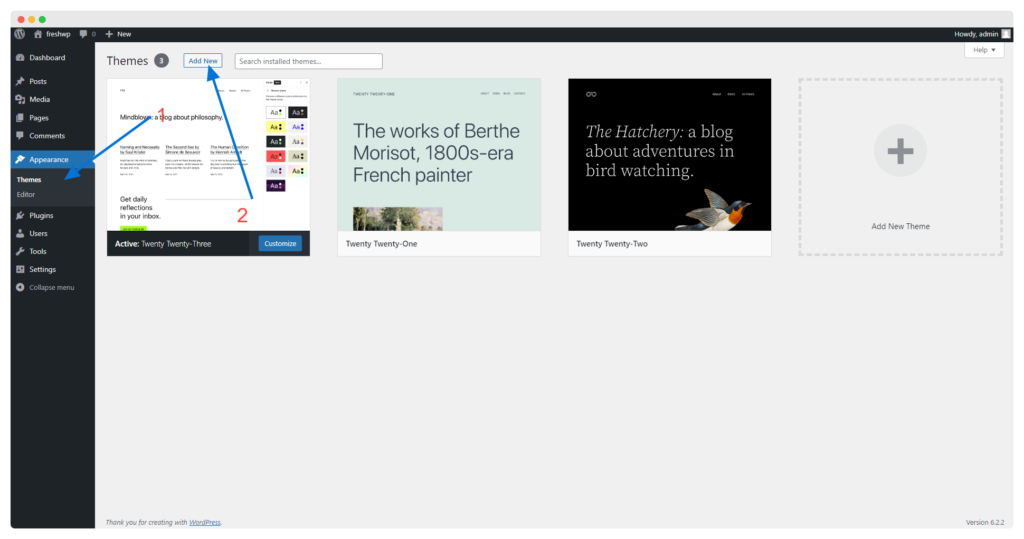Open the Appearance menu label
Screen dimensions: 1024x539
click(x=48, y=159)
